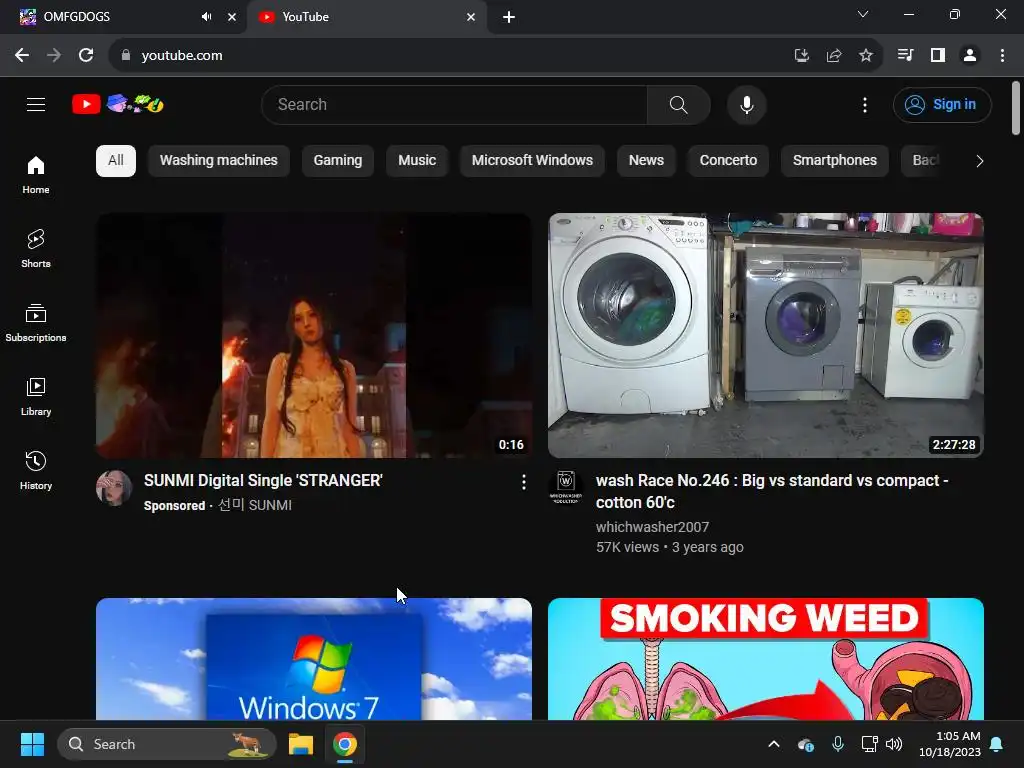
Task: Show hidden tray icons chevron
Action: coord(773,744)
